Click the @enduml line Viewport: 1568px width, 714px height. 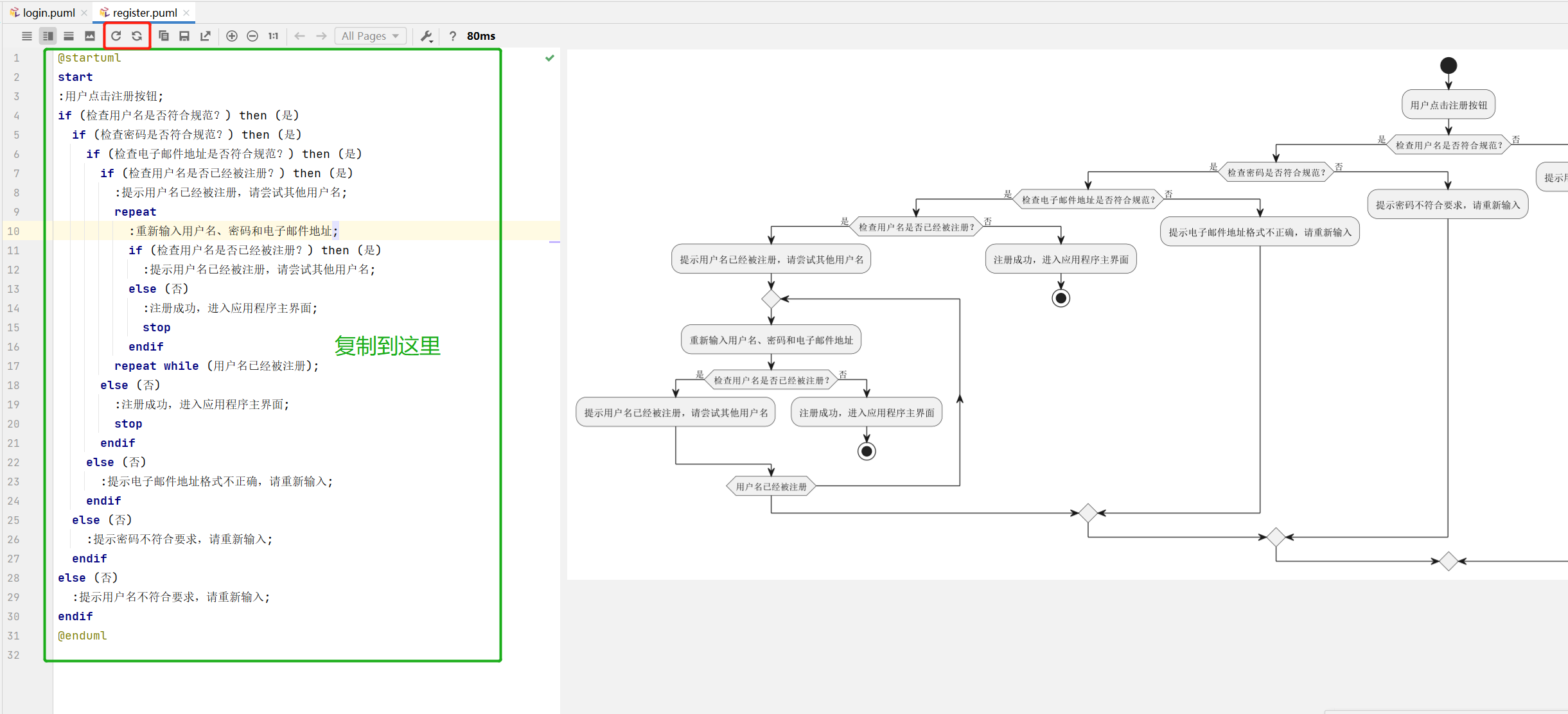pyautogui.click(x=82, y=636)
